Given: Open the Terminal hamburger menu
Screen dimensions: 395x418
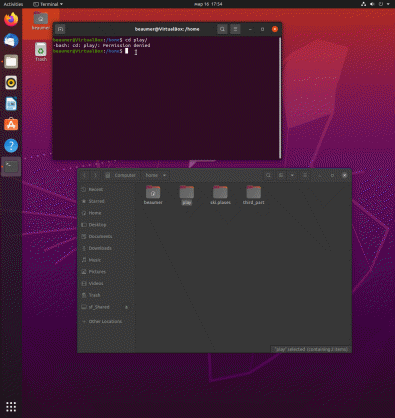Looking at the screenshot, I should tap(235, 29).
